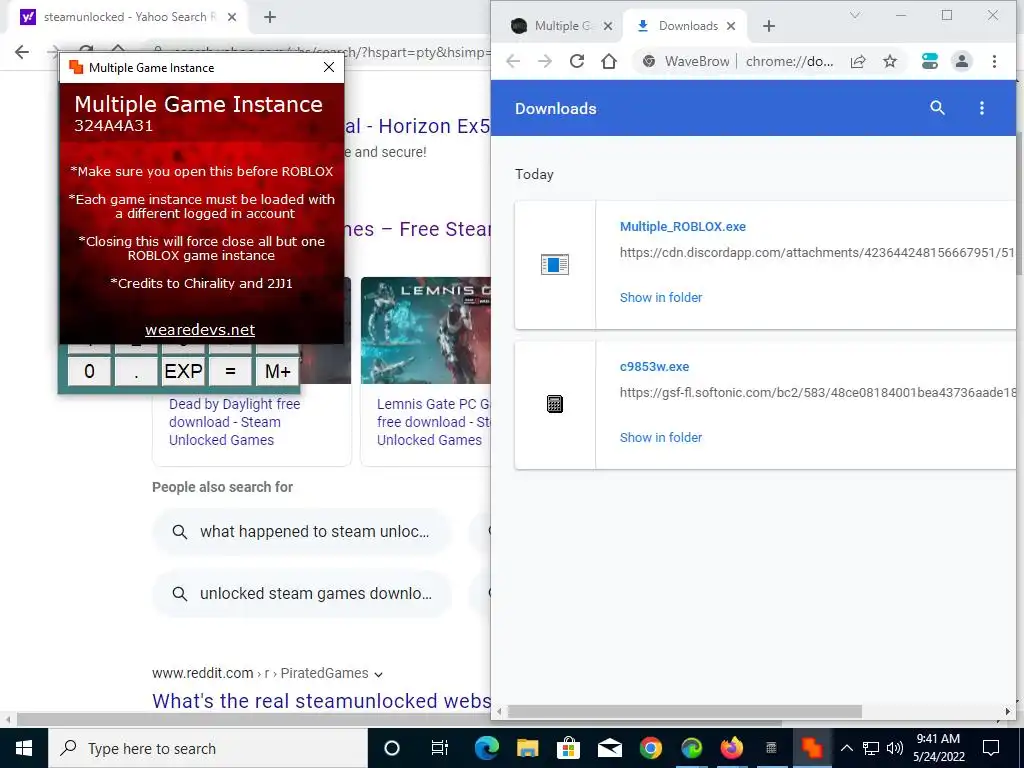Viewport: 1024px width, 768px height.
Task: Open the Windows Start menu
Action: tap(24, 748)
